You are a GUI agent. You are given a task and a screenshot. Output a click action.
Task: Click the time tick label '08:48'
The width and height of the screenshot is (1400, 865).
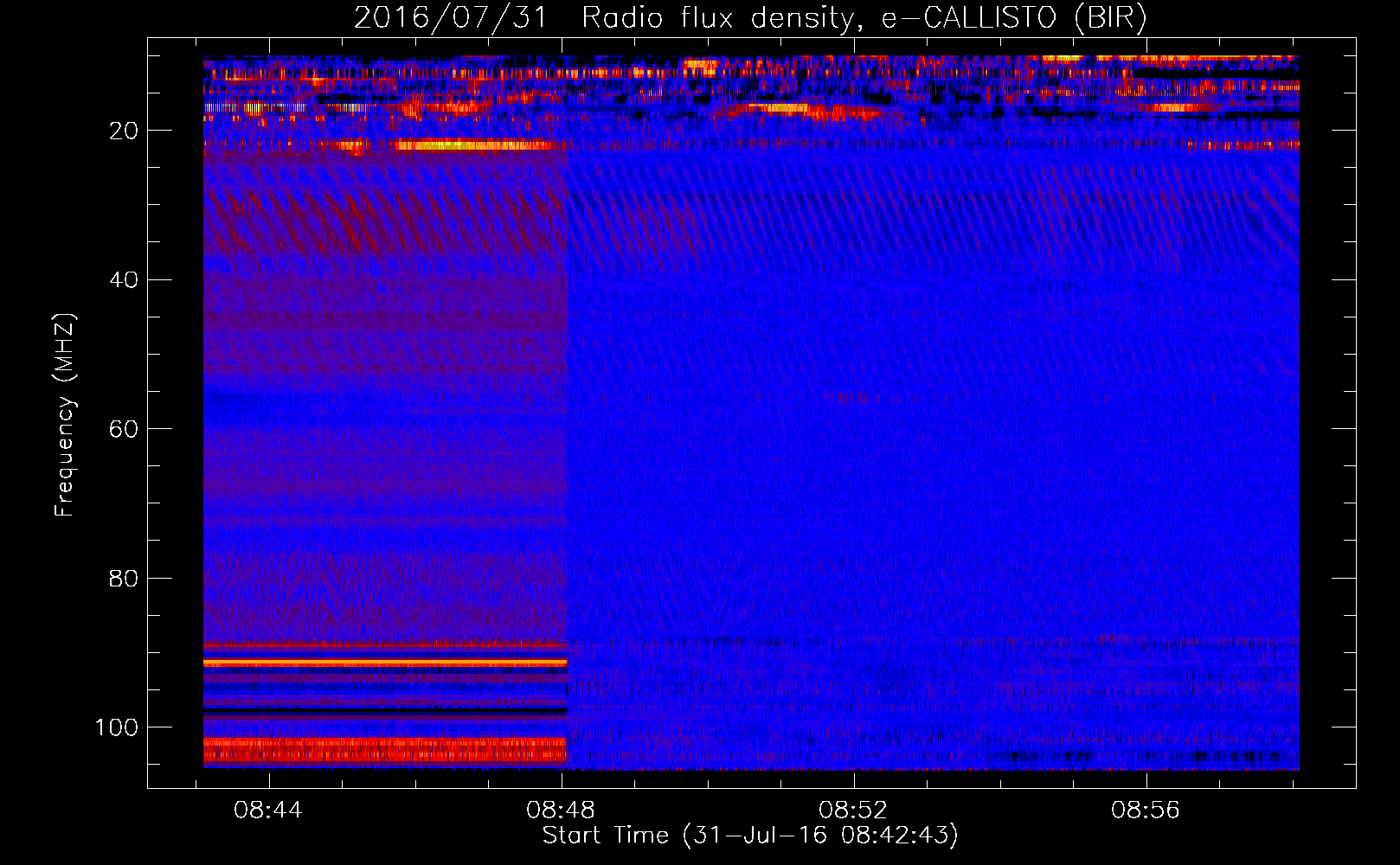point(561,810)
